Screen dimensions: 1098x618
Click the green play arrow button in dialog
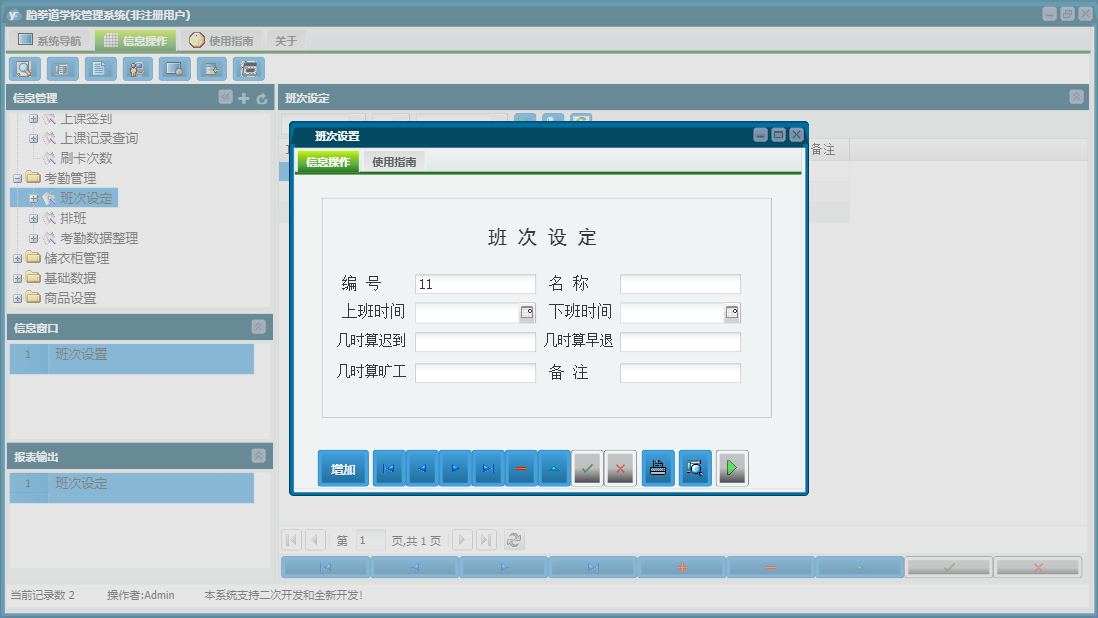(732, 468)
